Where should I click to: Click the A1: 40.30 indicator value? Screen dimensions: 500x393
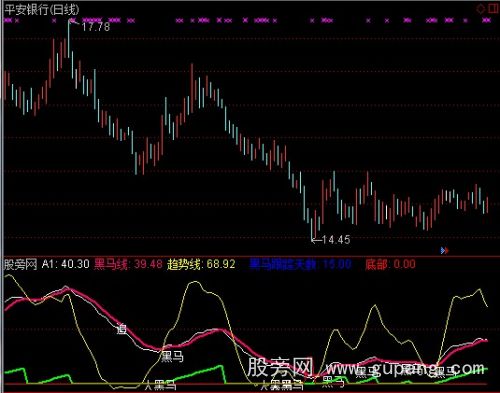click(x=66, y=264)
